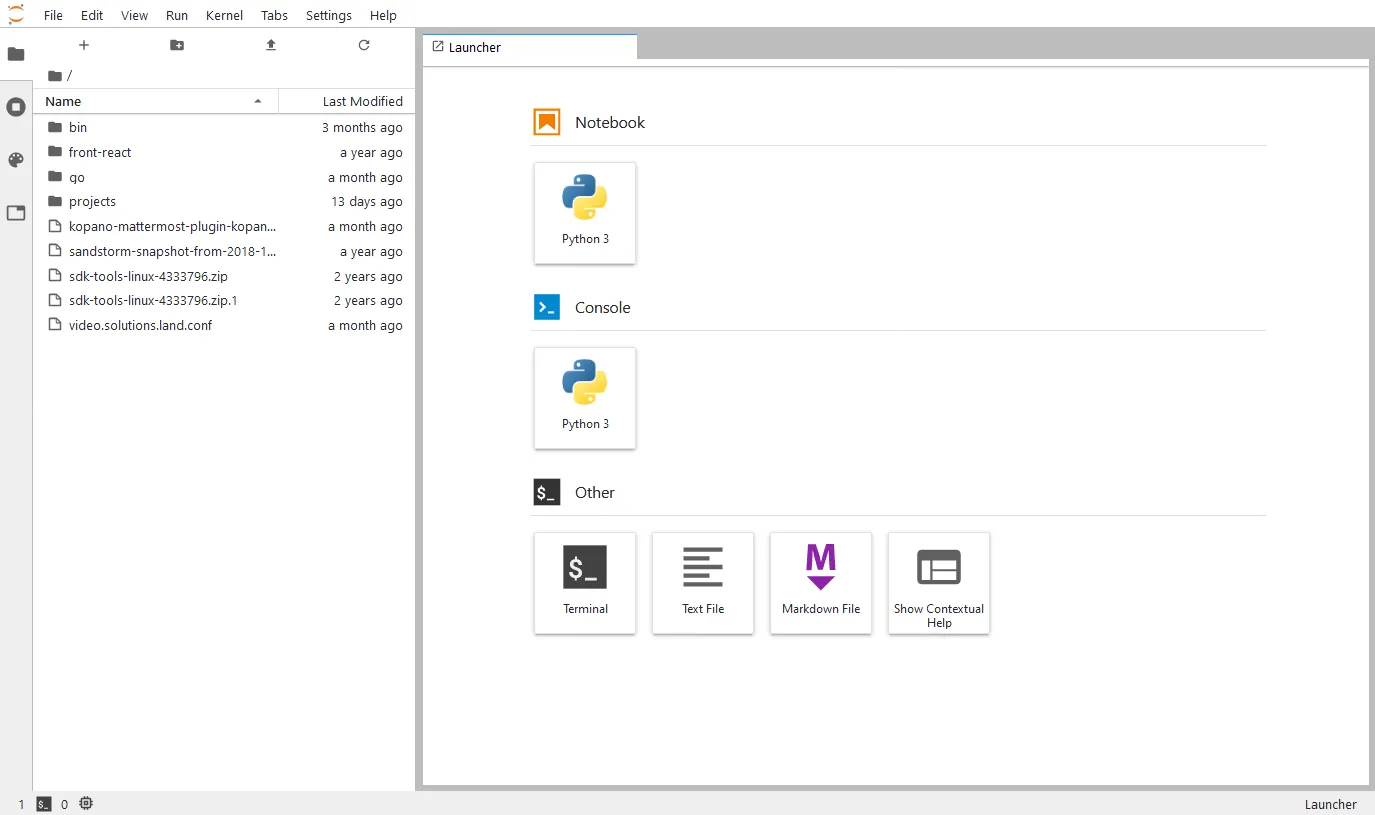Click the kernel count icon in status bar

pyautogui.click(x=86, y=803)
